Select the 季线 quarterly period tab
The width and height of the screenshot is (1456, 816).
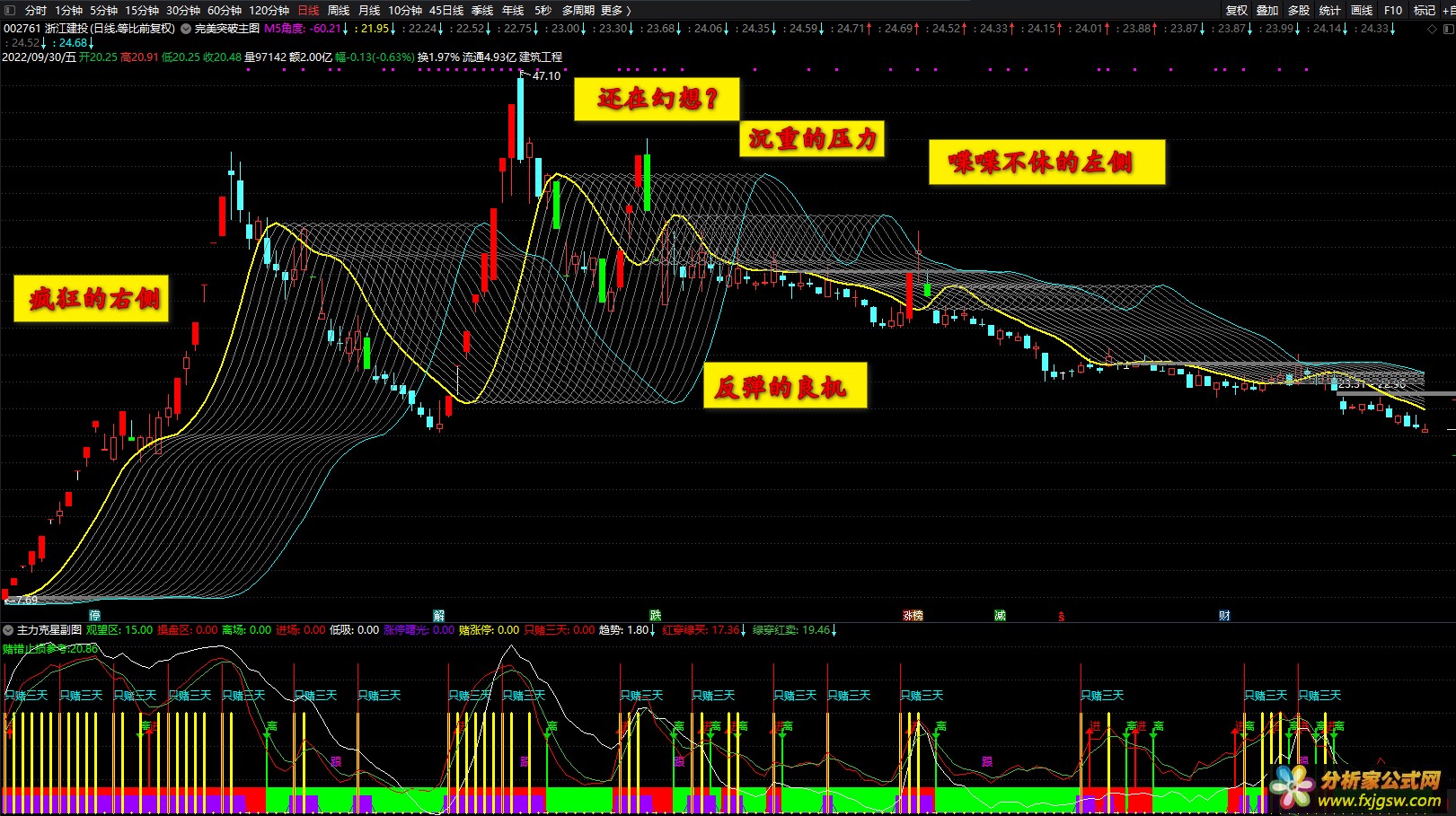coord(482,11)
